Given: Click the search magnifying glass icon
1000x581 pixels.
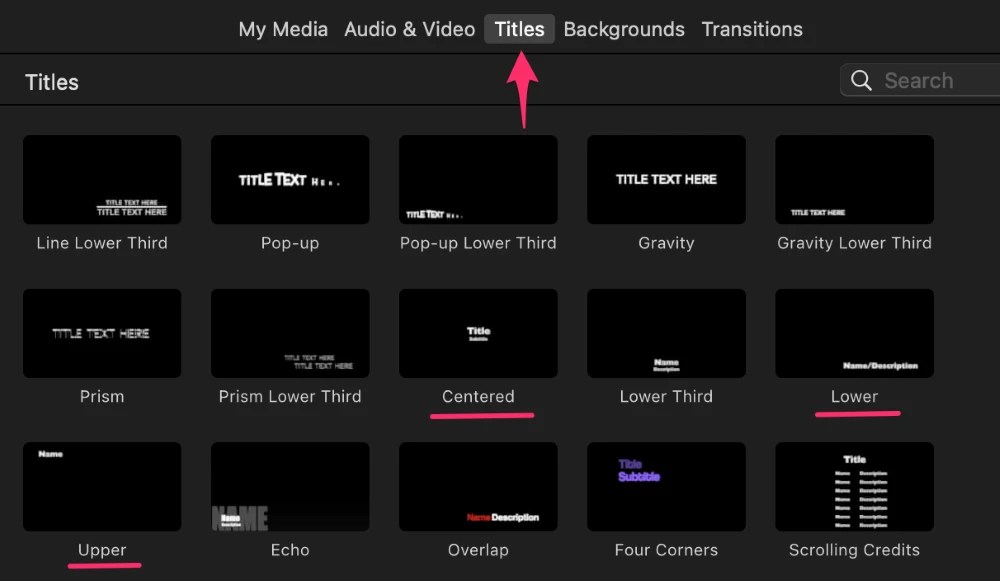Looking at the screenshot, I should tap(861, 80).
